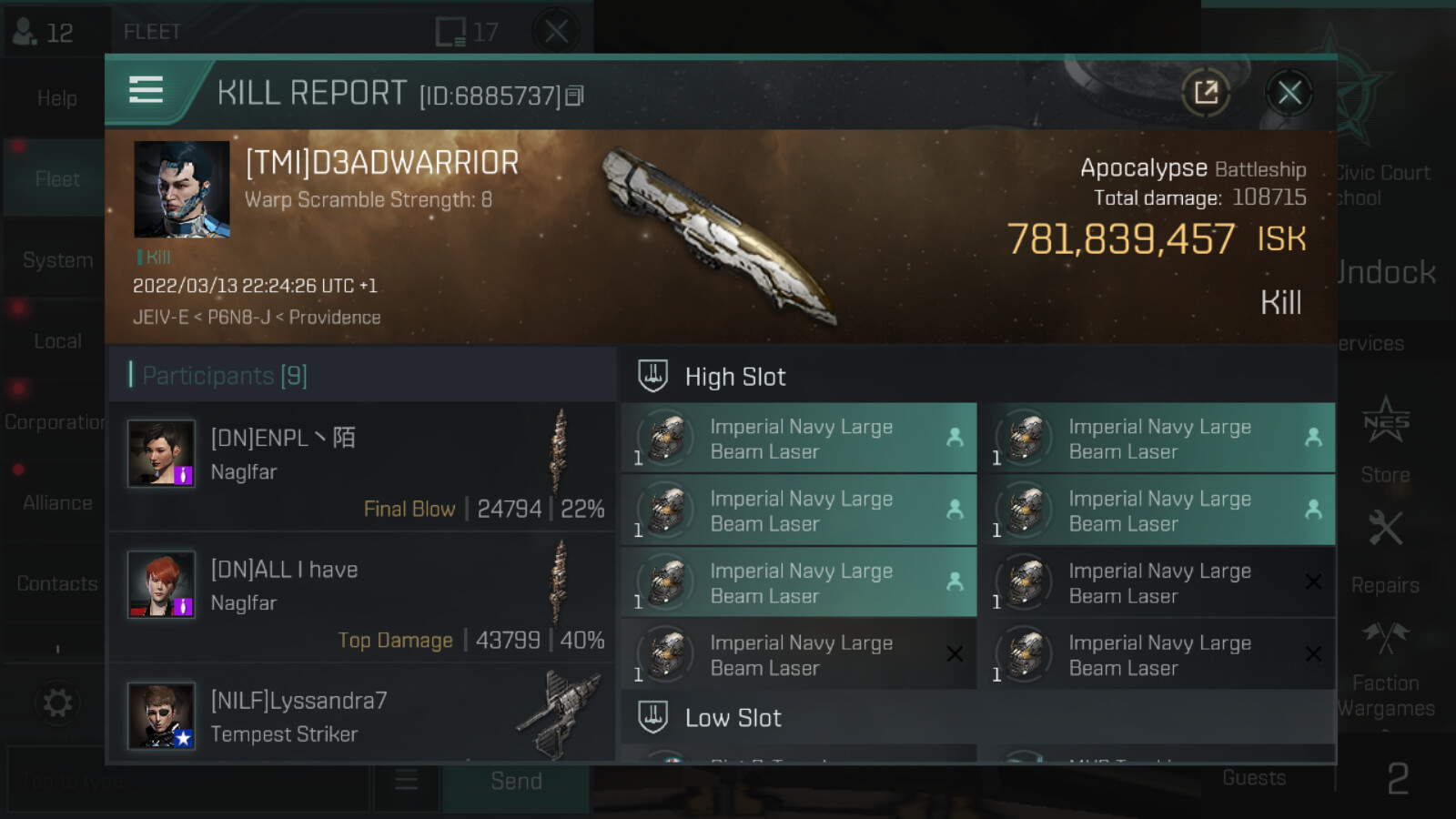Click the first Imperial Navy Large Beam Laser
The height and width of the screenshot is (819, 1456).
point(799,439)
